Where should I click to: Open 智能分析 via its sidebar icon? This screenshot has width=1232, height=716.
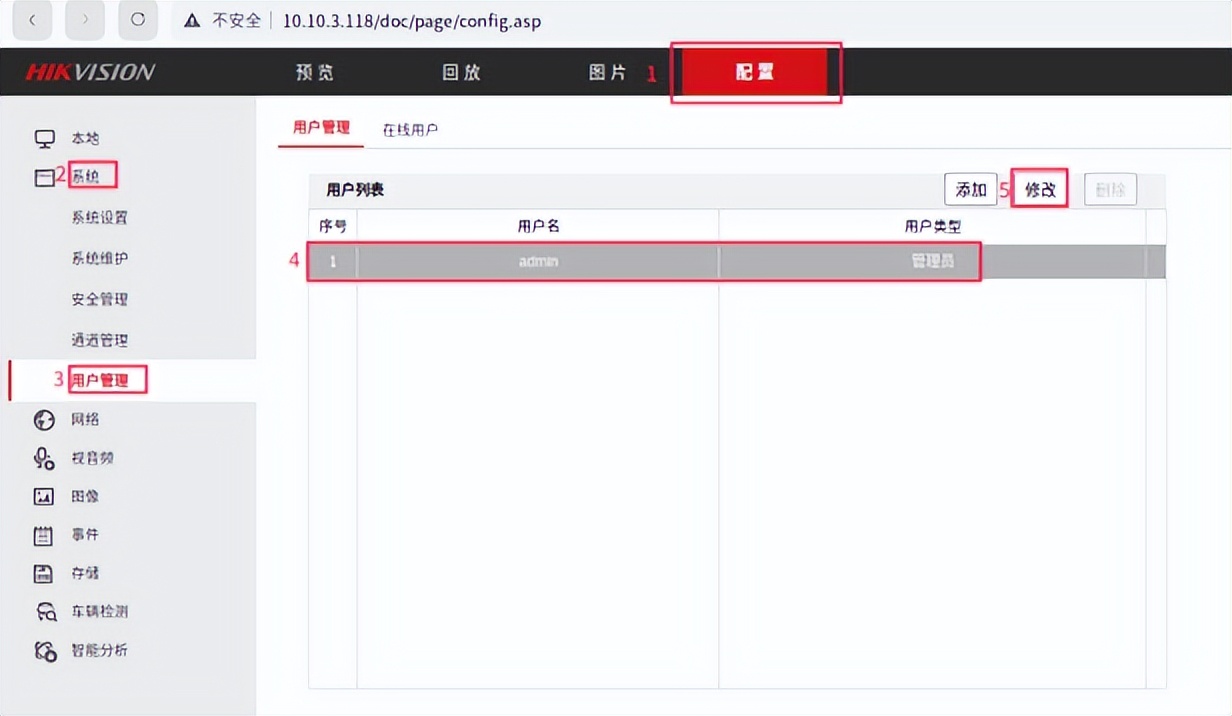tap(44, 650)
